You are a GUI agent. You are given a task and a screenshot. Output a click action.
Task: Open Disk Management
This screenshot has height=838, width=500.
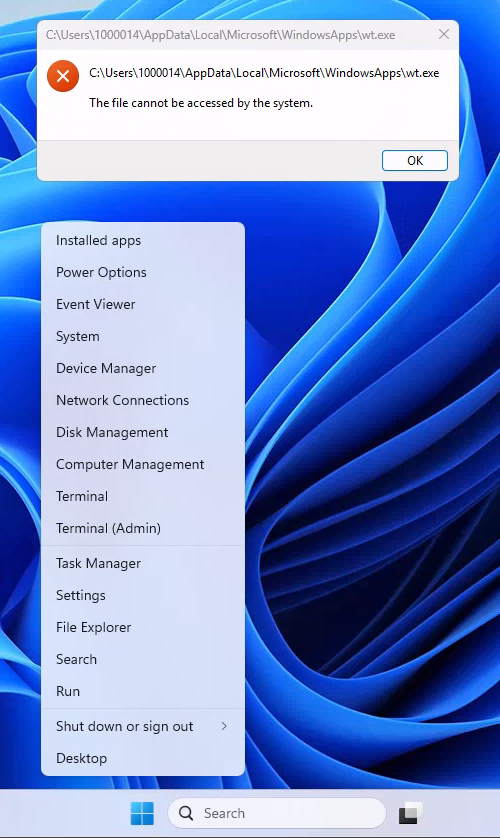coord(143,432)
